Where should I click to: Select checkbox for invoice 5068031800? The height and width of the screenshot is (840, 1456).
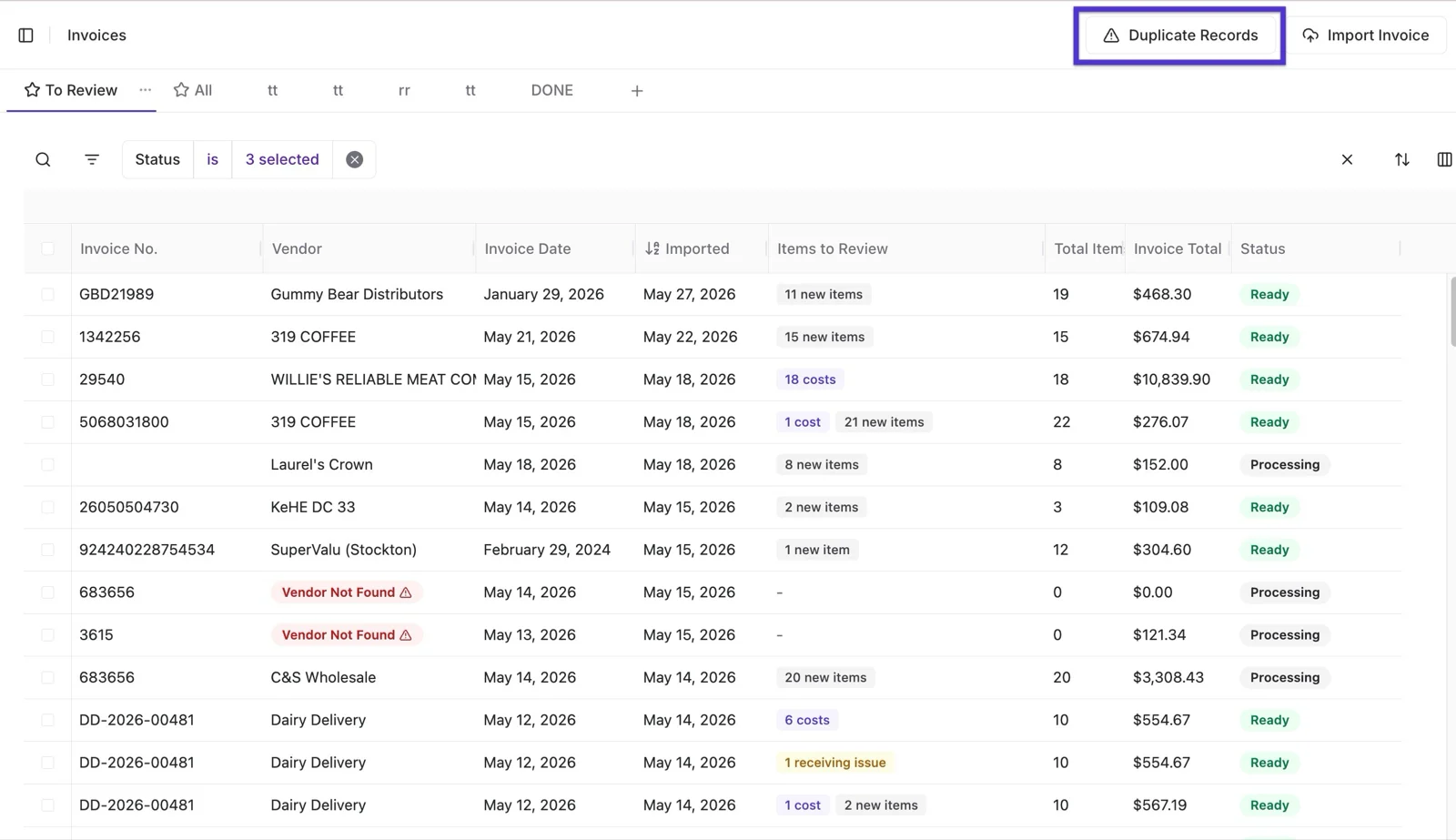[x=47, y=422]
